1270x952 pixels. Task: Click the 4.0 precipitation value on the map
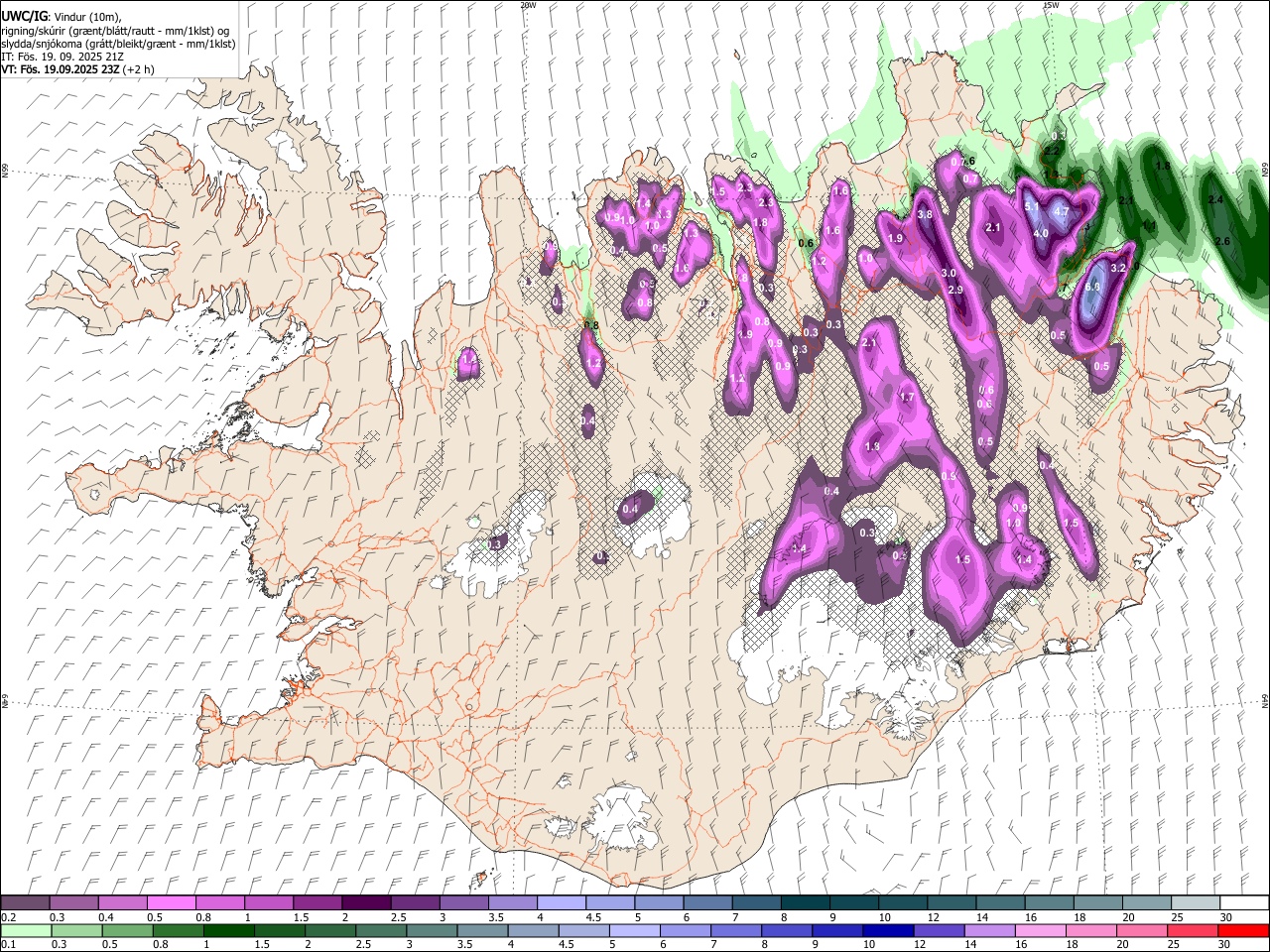tap(1041, 233)
